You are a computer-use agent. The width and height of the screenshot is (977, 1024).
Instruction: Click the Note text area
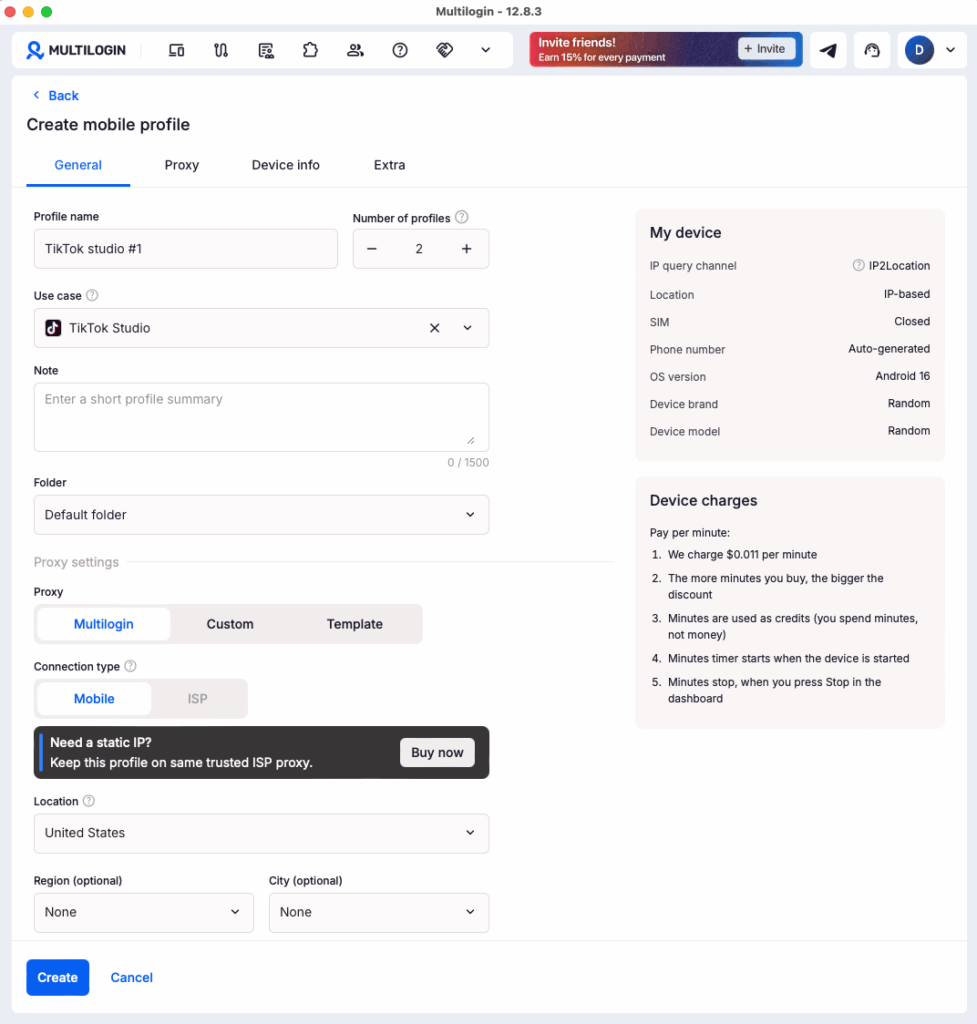261,417
